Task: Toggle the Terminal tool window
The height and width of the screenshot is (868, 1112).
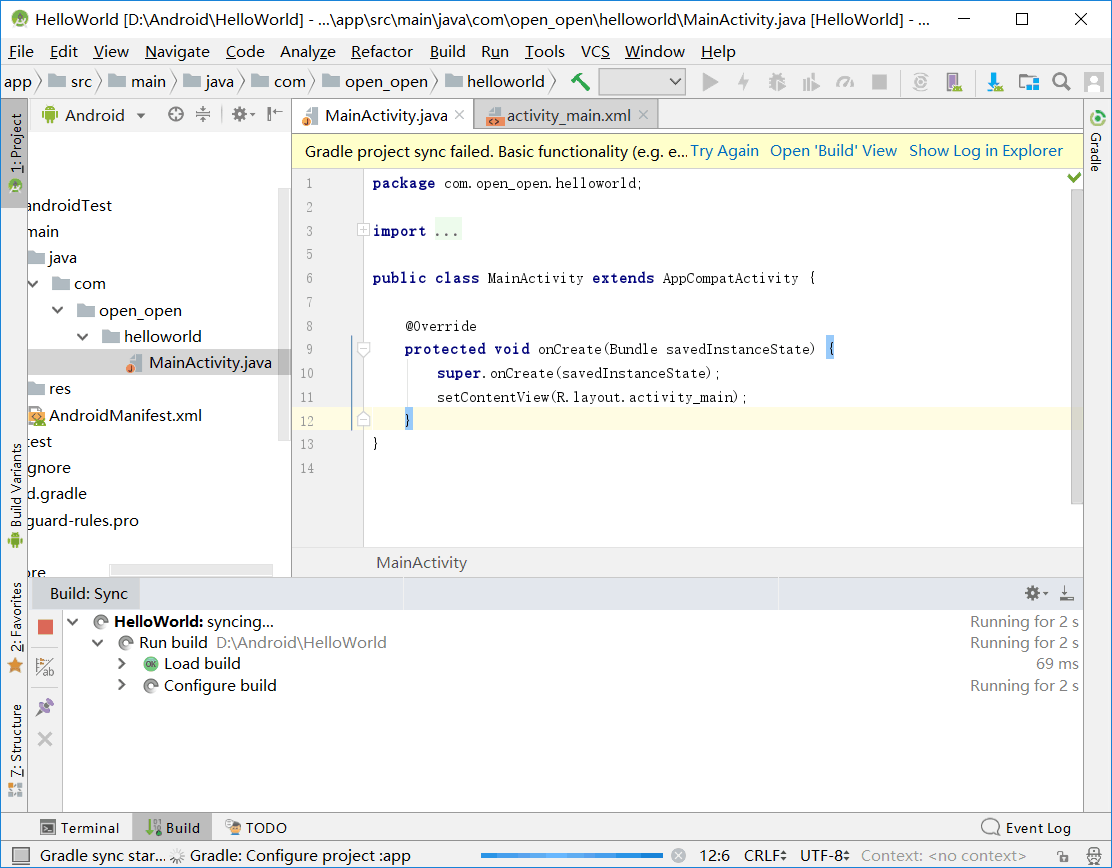Action: click(80, 828)
